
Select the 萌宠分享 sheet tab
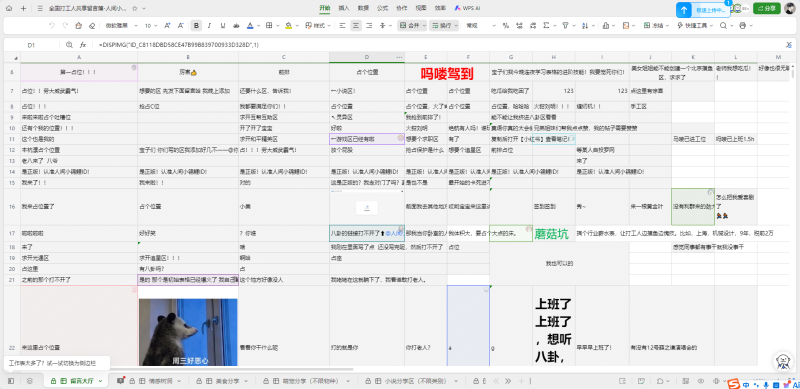308,381
